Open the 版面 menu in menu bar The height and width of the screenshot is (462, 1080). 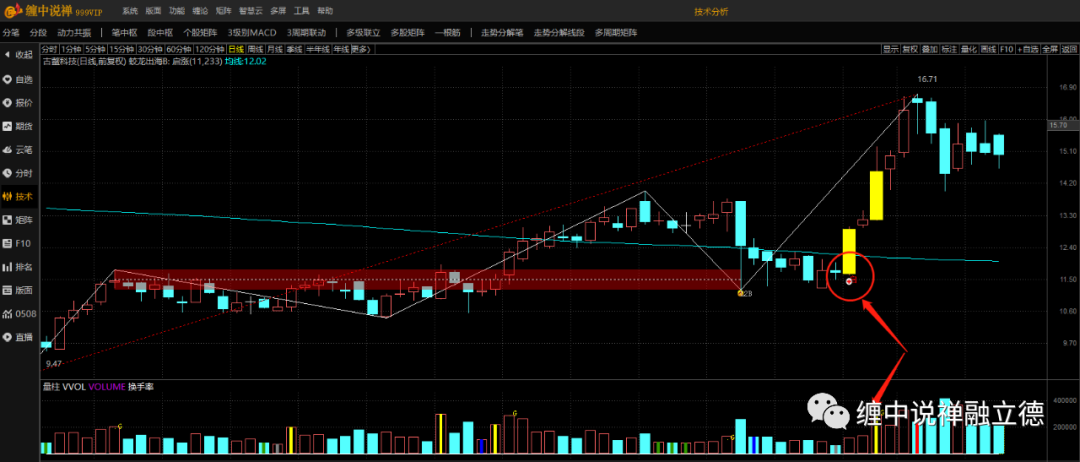tap(154, 12)
